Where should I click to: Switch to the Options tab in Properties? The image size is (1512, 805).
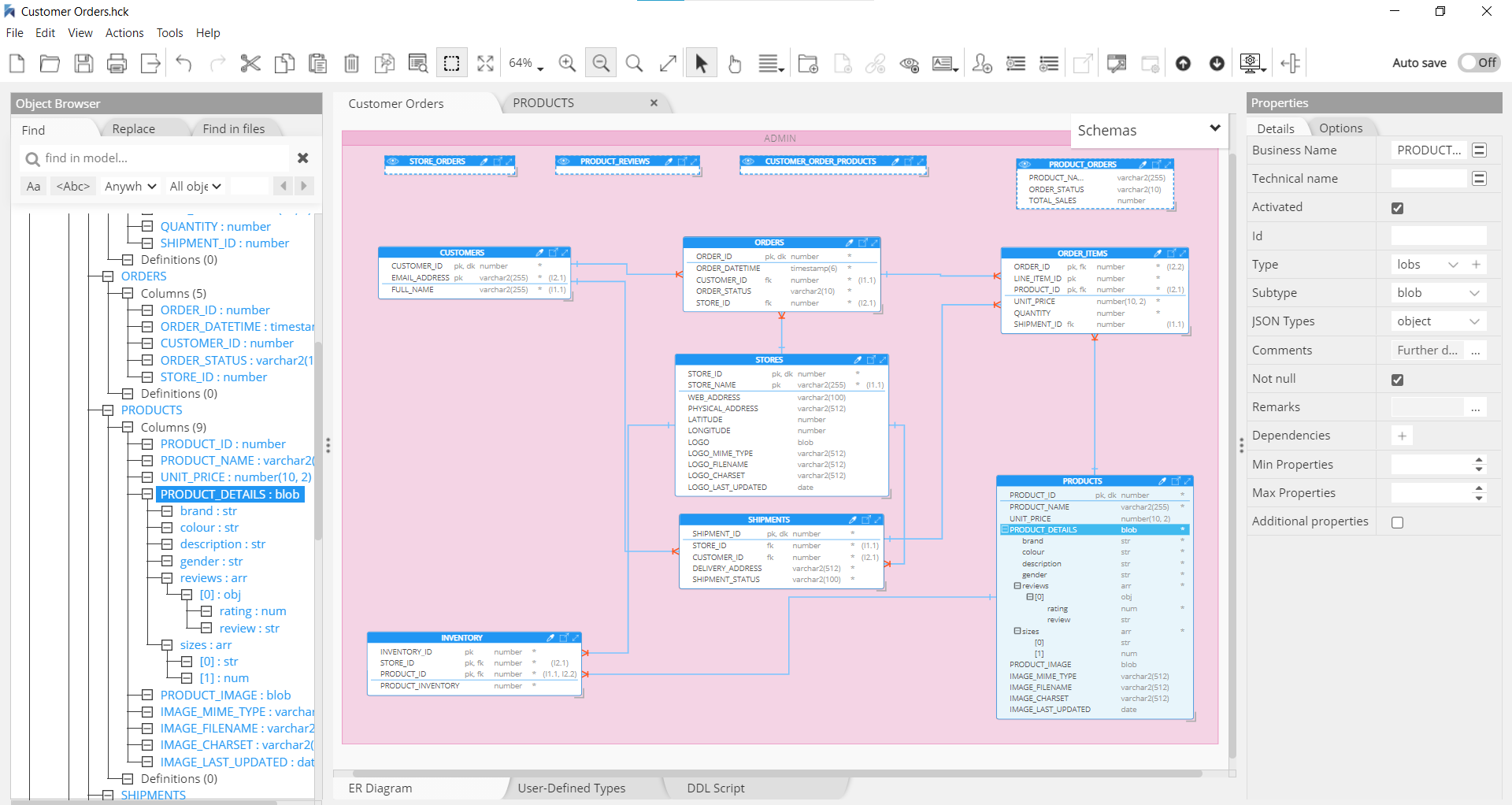tap(1340, 128)
